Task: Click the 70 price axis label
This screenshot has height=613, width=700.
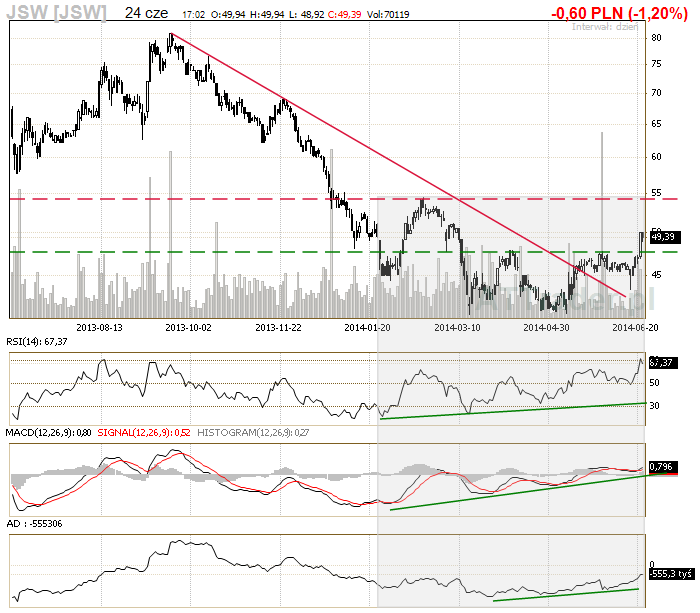Action: [x=656, y=93]
